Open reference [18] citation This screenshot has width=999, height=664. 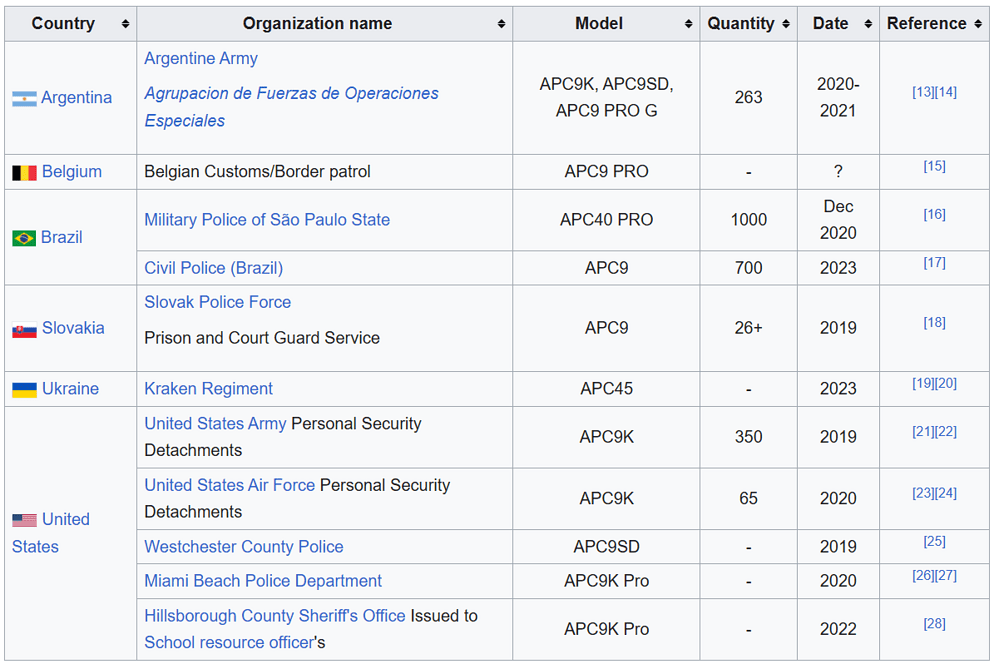pyautogui.click(x=935, y=322)
